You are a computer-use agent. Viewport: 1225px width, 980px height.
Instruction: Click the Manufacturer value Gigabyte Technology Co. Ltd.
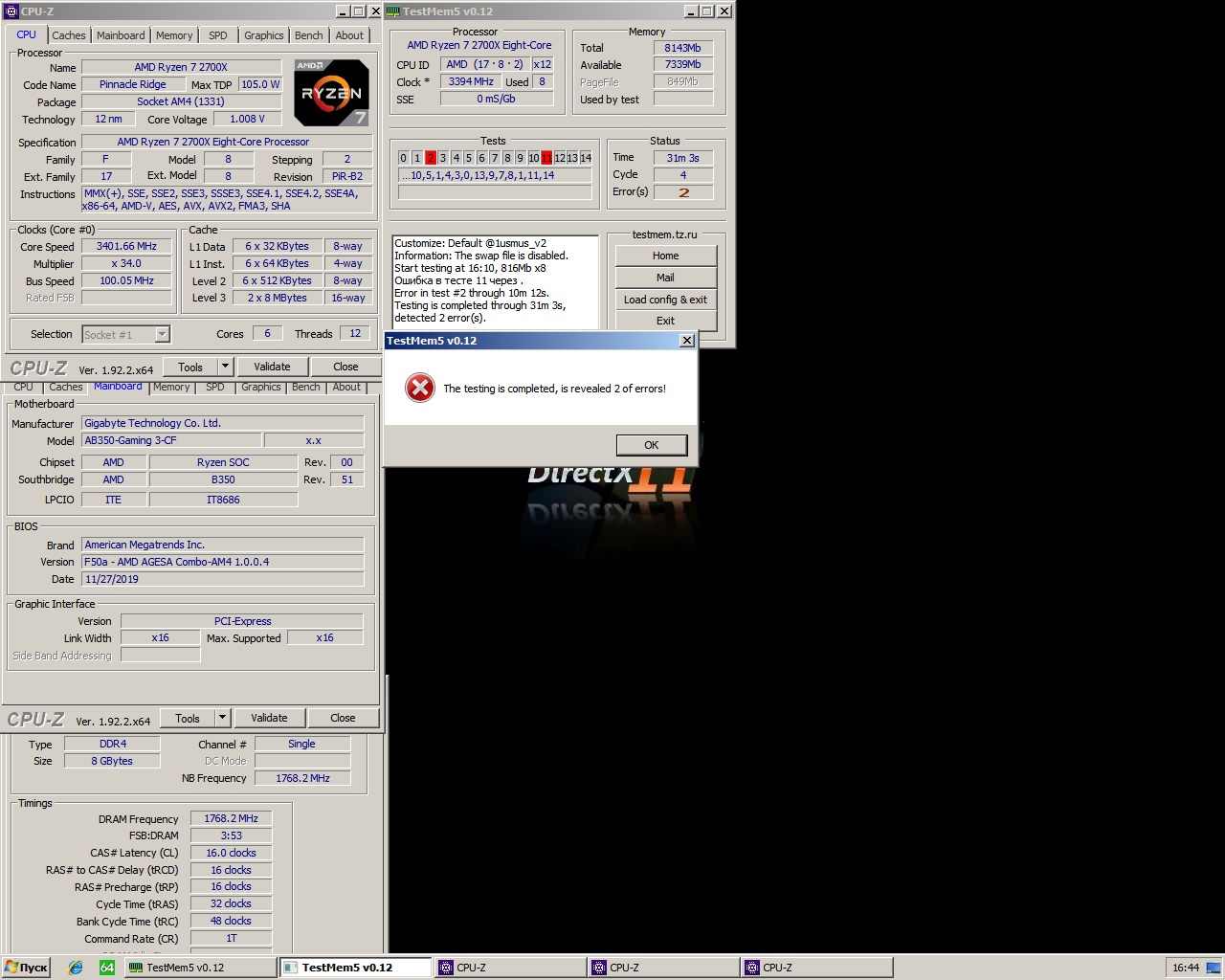(x=223, y=423)
